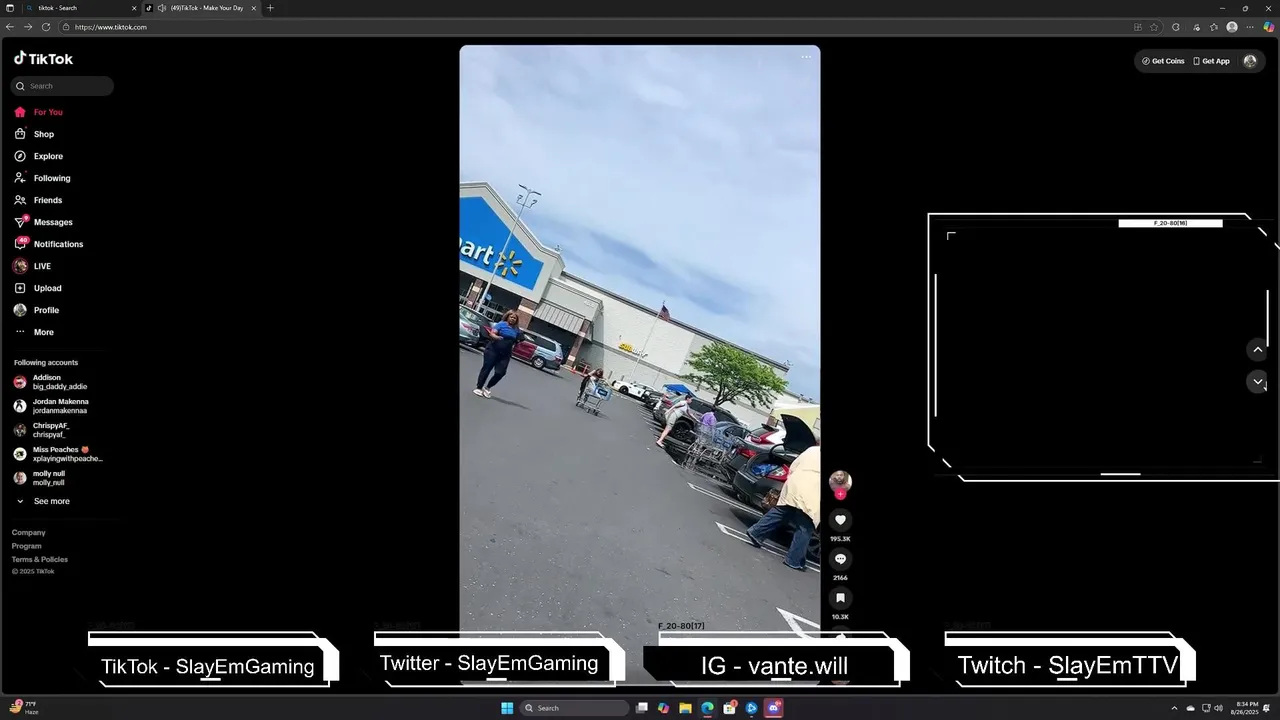Open Task View from the taskbar
The image size is (1280, 720).
[642, 708]
